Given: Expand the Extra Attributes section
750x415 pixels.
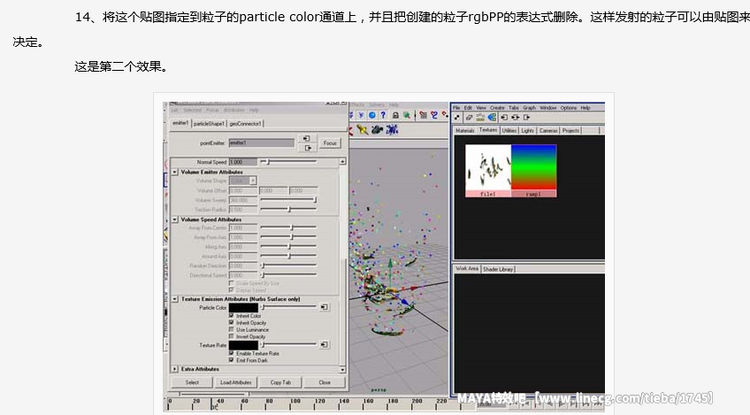Looking at the screenshot, I should click(175, 369).
